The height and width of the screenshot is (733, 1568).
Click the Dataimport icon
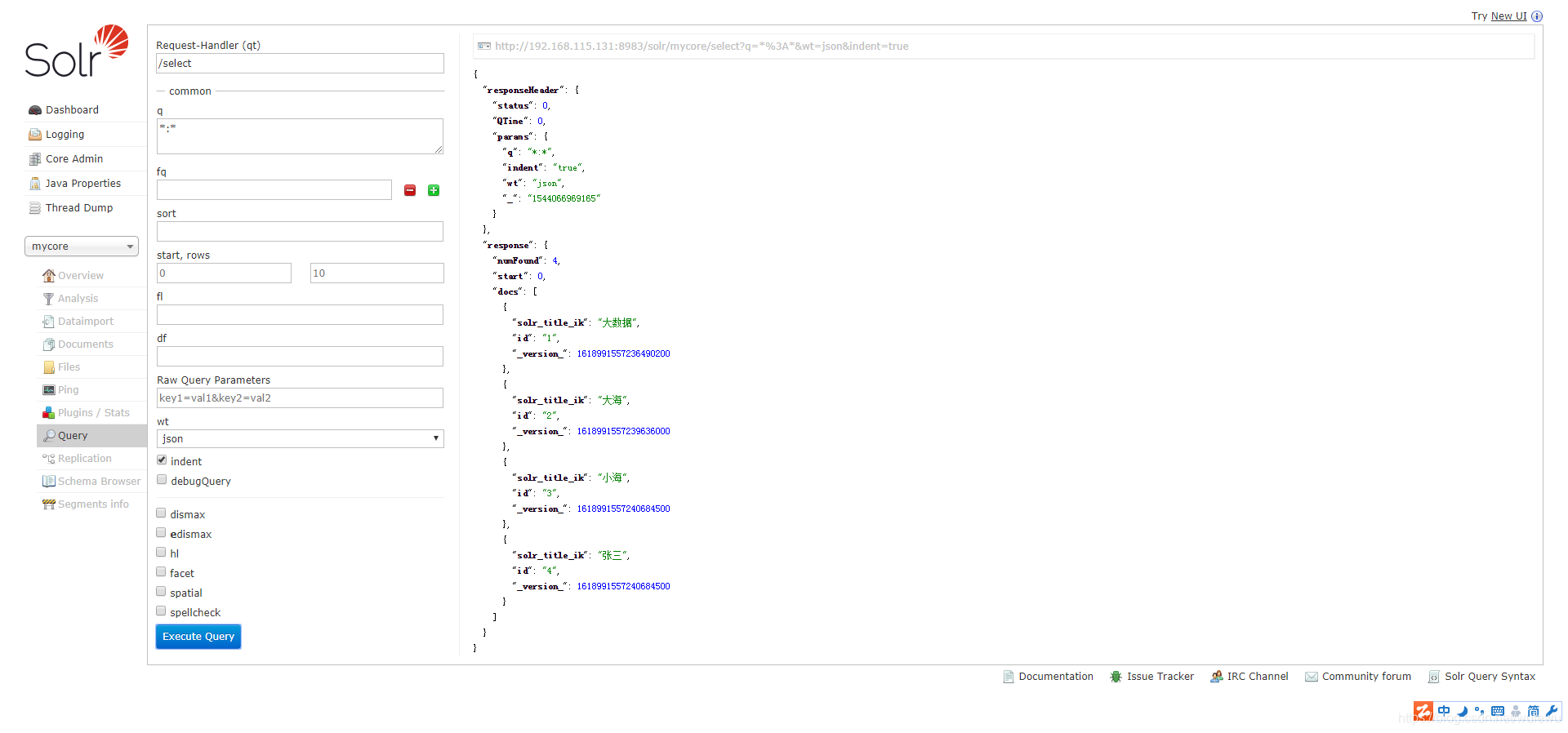click(49, 322)
